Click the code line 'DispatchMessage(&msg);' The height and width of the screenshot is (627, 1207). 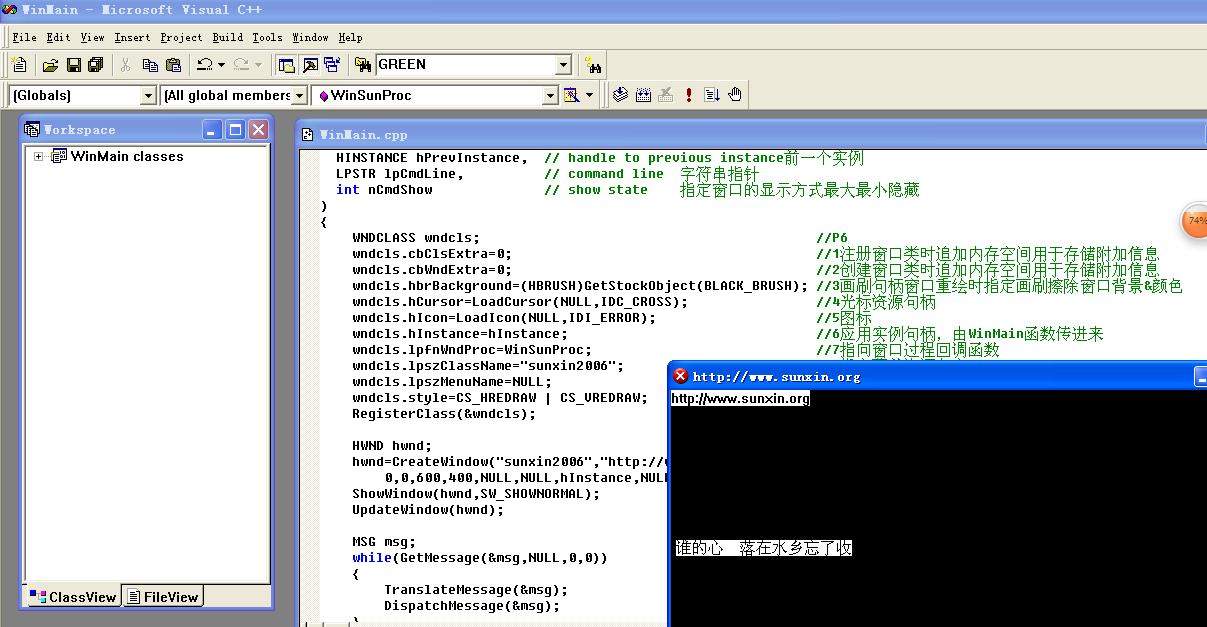(472, 606)
